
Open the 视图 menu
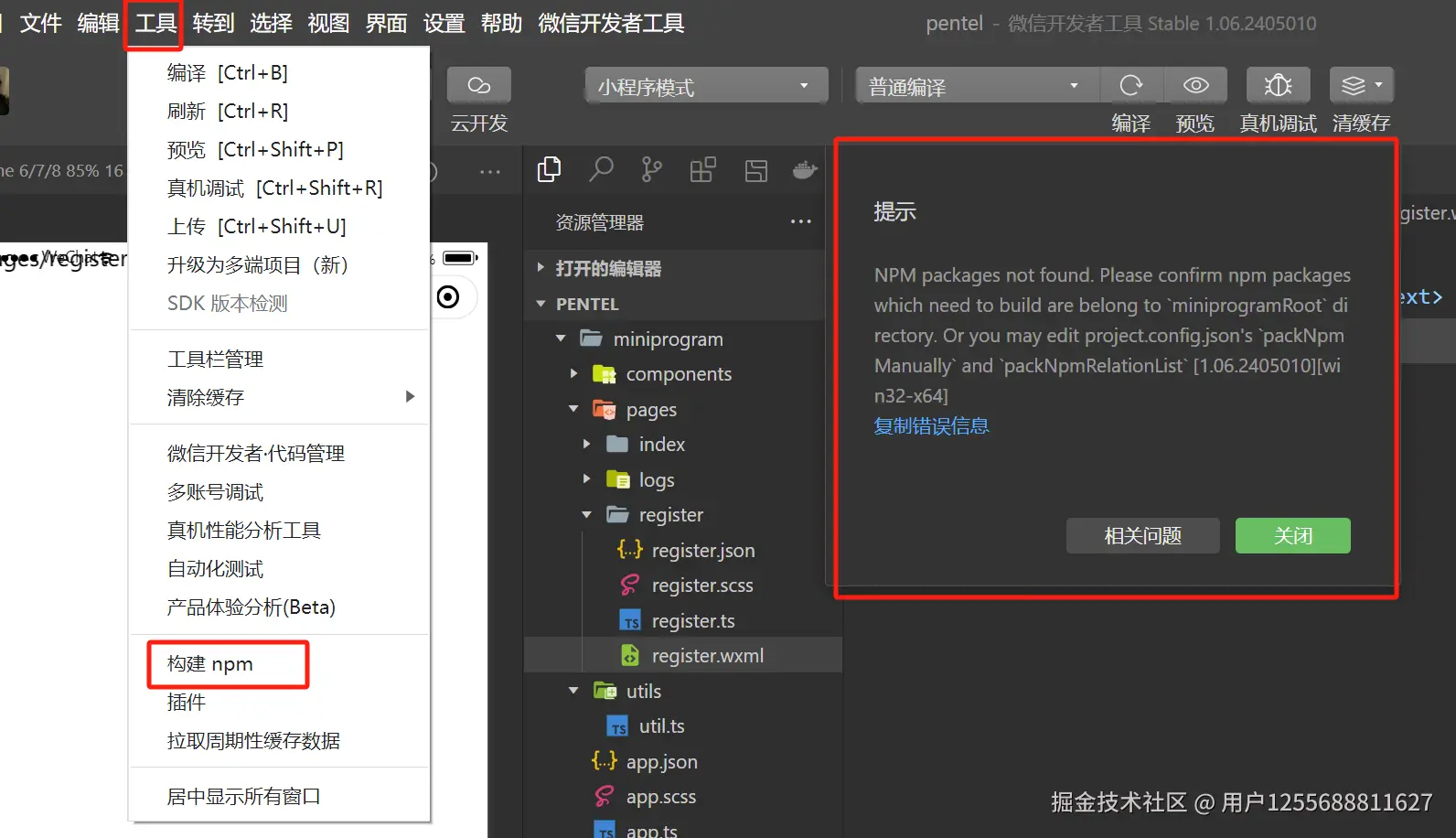(x=328, y=23)
